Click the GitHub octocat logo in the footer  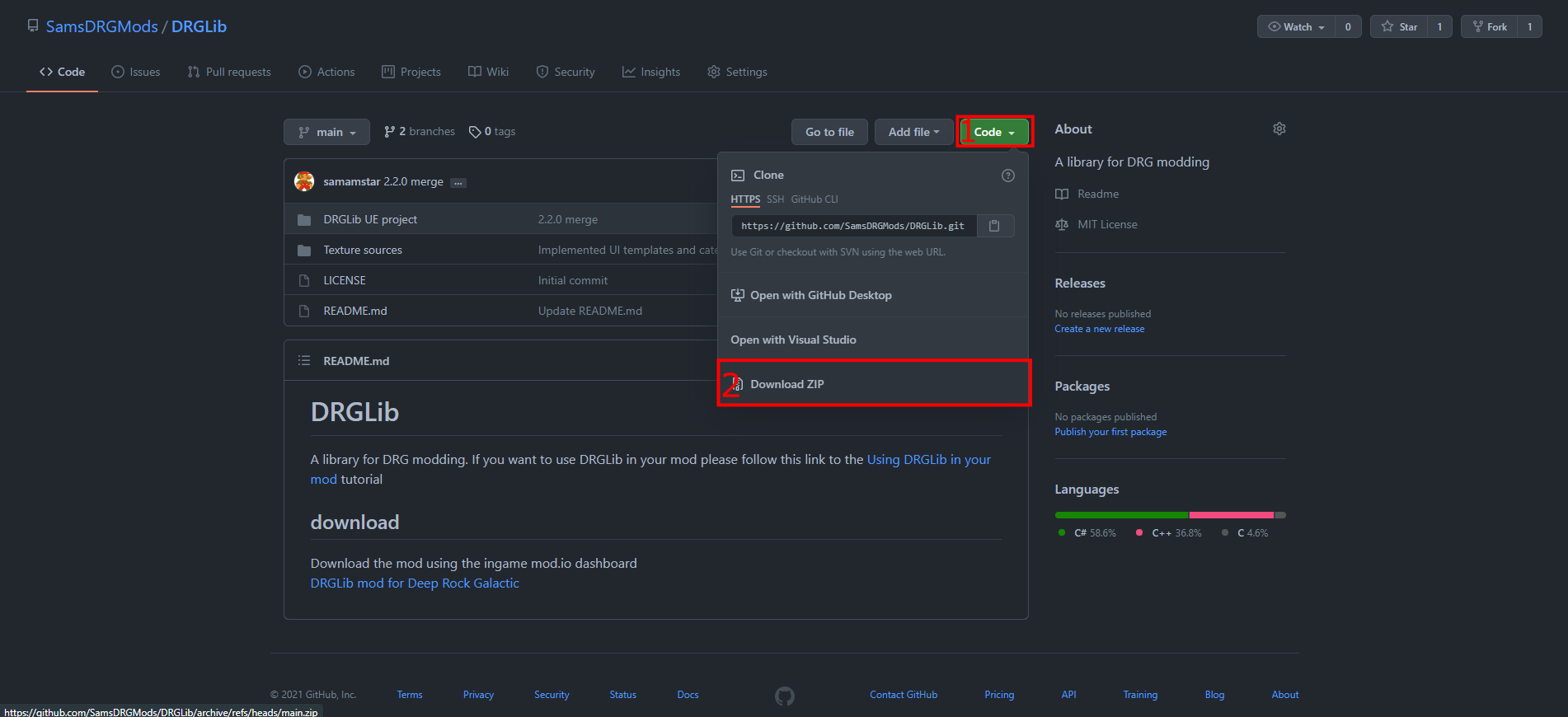click(785, 696)
